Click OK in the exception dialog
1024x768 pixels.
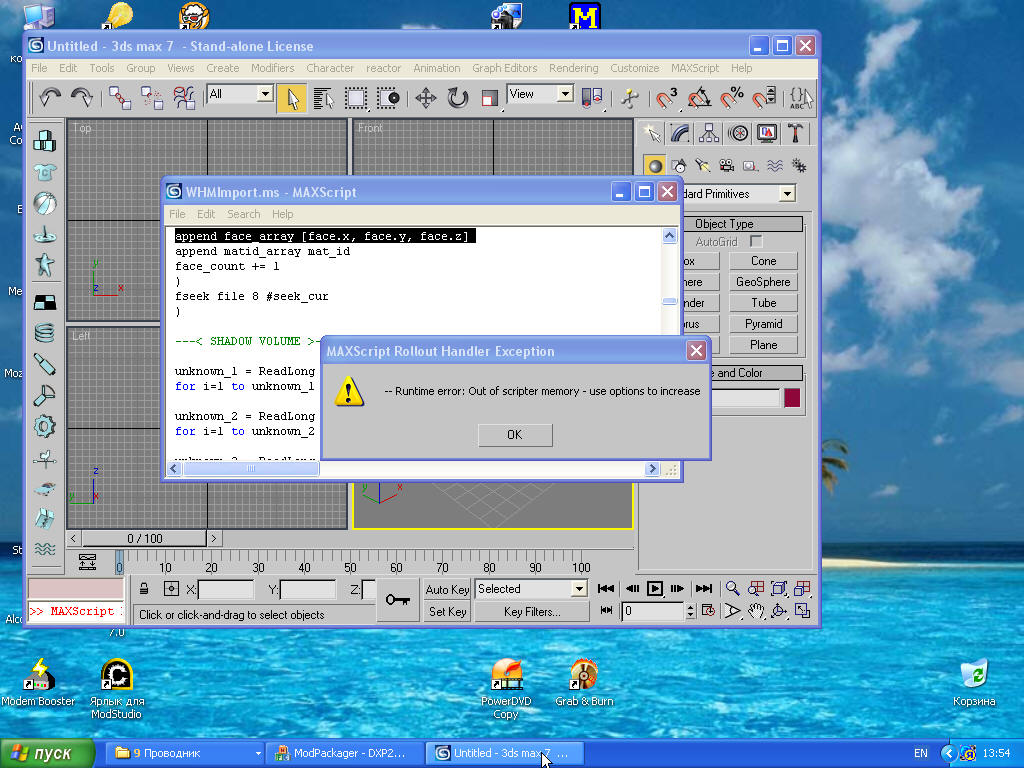[x=515, y=435]
